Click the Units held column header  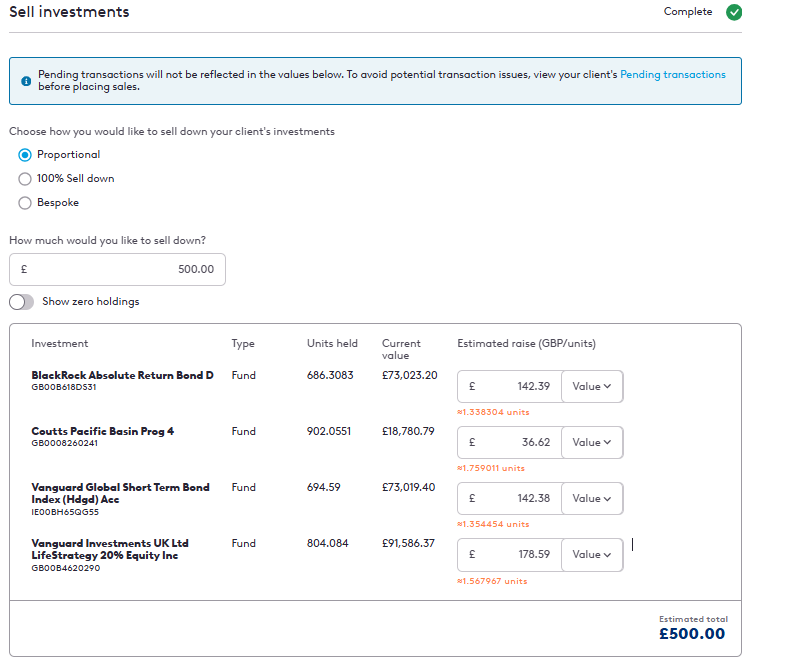(332, 344)
